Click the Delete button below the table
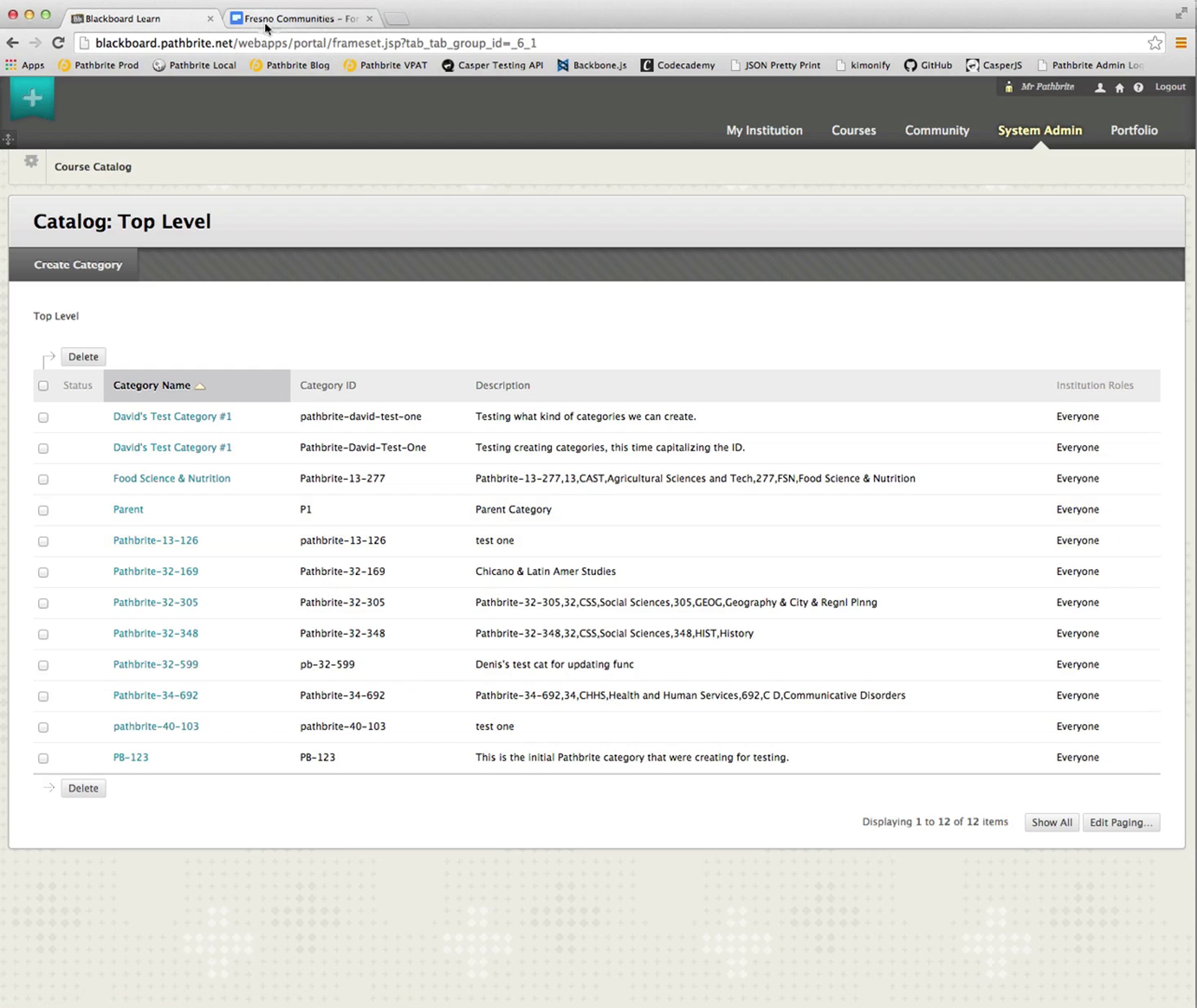Viewport: 1197px width, 1008px height. [x=83, y=788]
